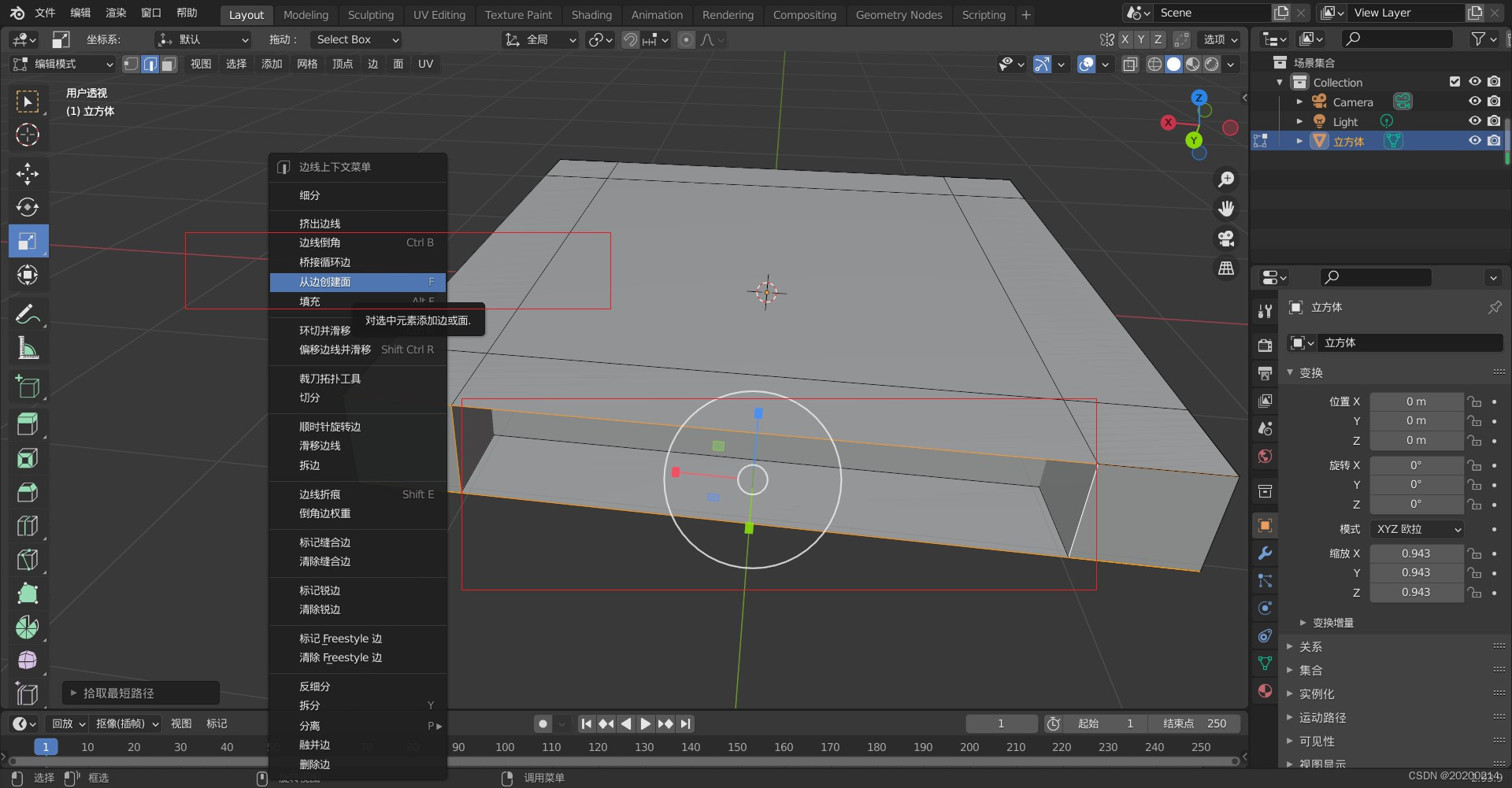
Task: Open the Modifier properties wrench tab
Action: point(1265,553)
